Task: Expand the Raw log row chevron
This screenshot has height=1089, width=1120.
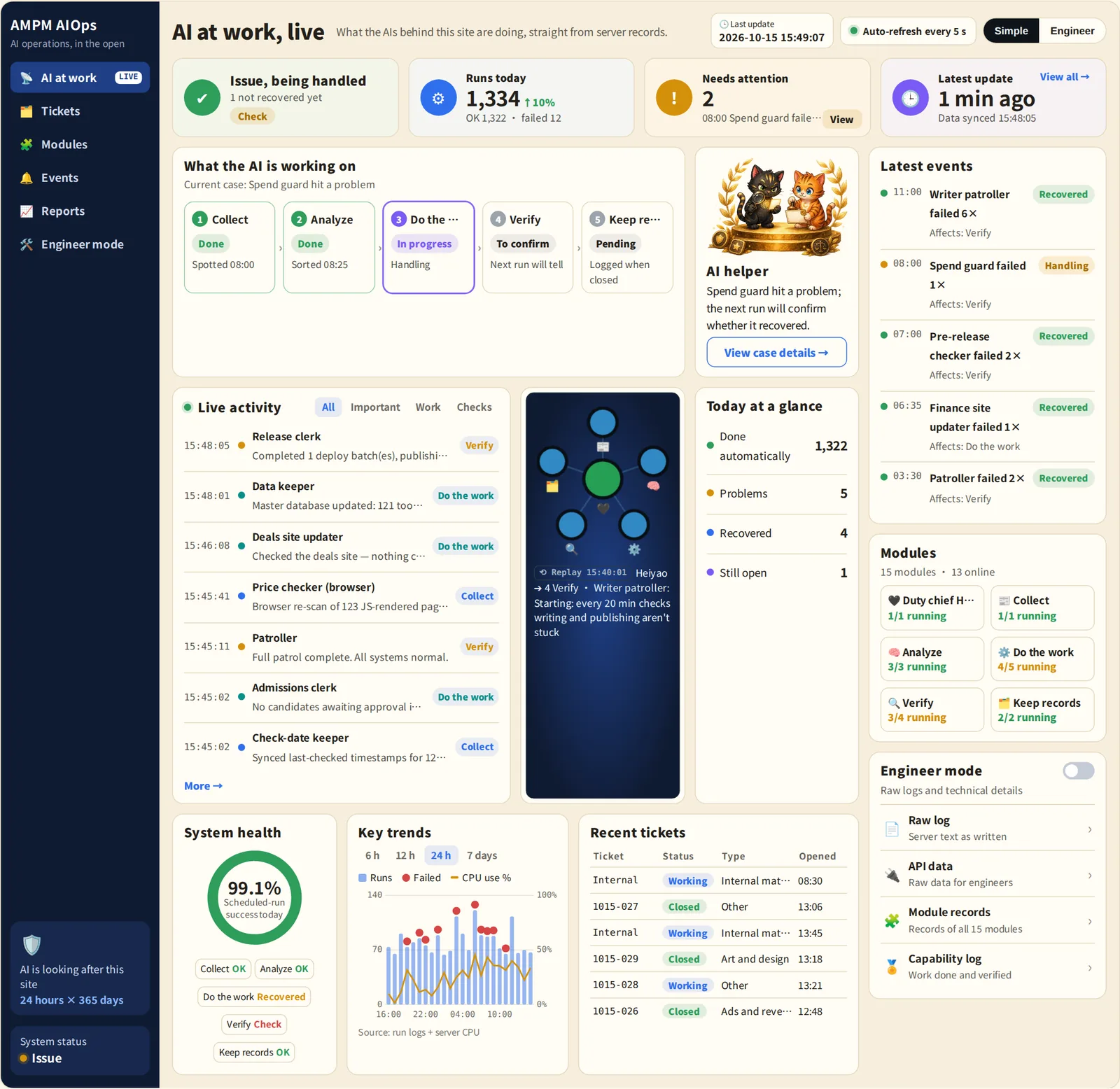Action: 1090,829
